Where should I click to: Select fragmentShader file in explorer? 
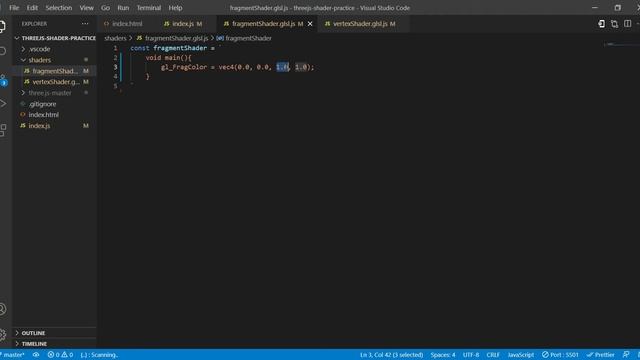(x=55, y=71)
